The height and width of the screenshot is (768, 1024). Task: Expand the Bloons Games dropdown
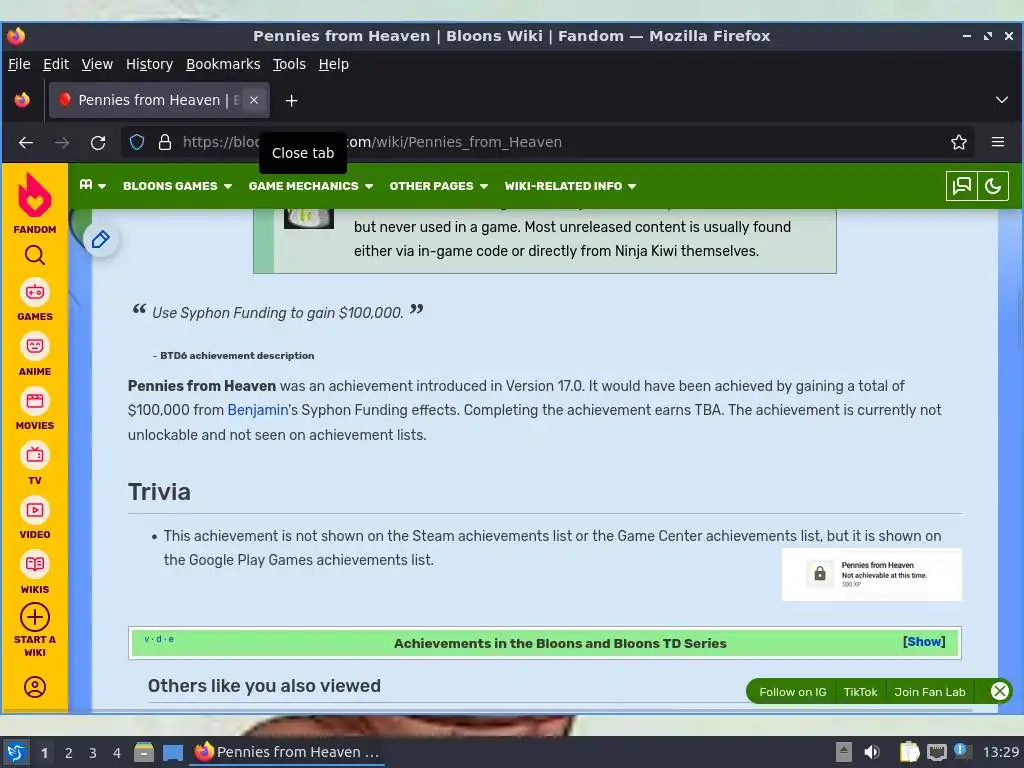click(178, 186)
